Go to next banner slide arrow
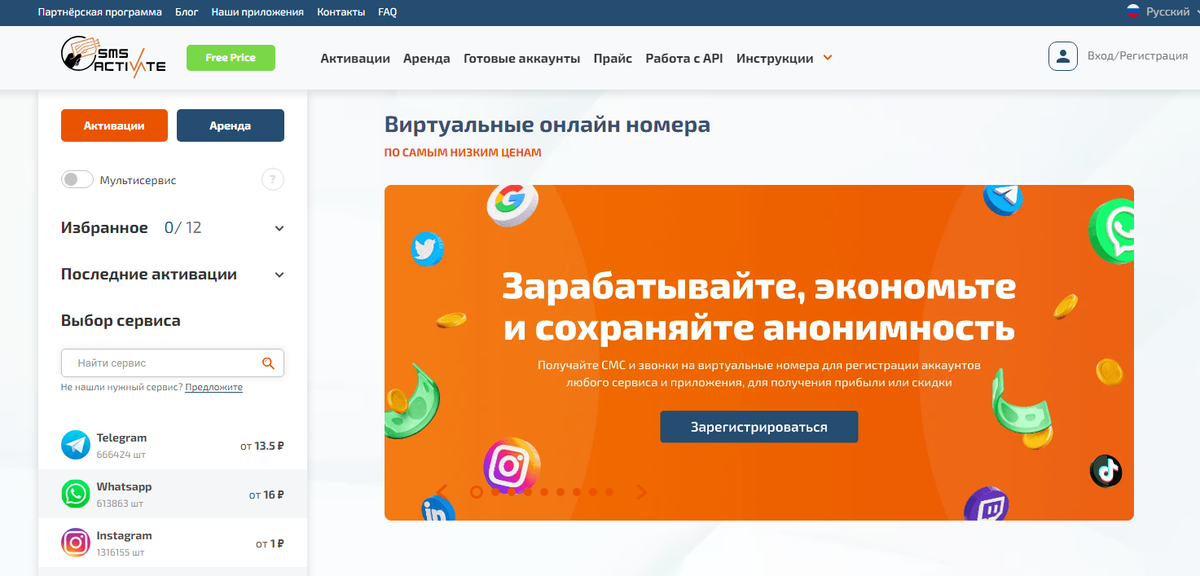The image size is (1200, 576). tap(642, 491)
